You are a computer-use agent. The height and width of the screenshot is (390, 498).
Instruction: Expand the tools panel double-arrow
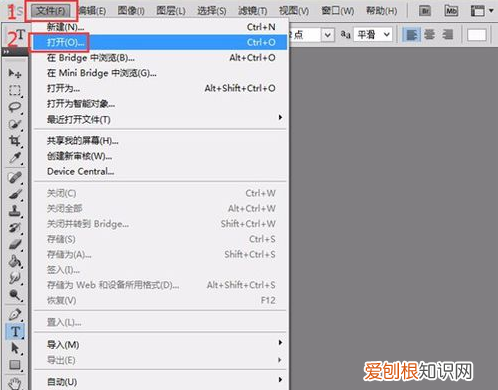(x=6, y=52)
